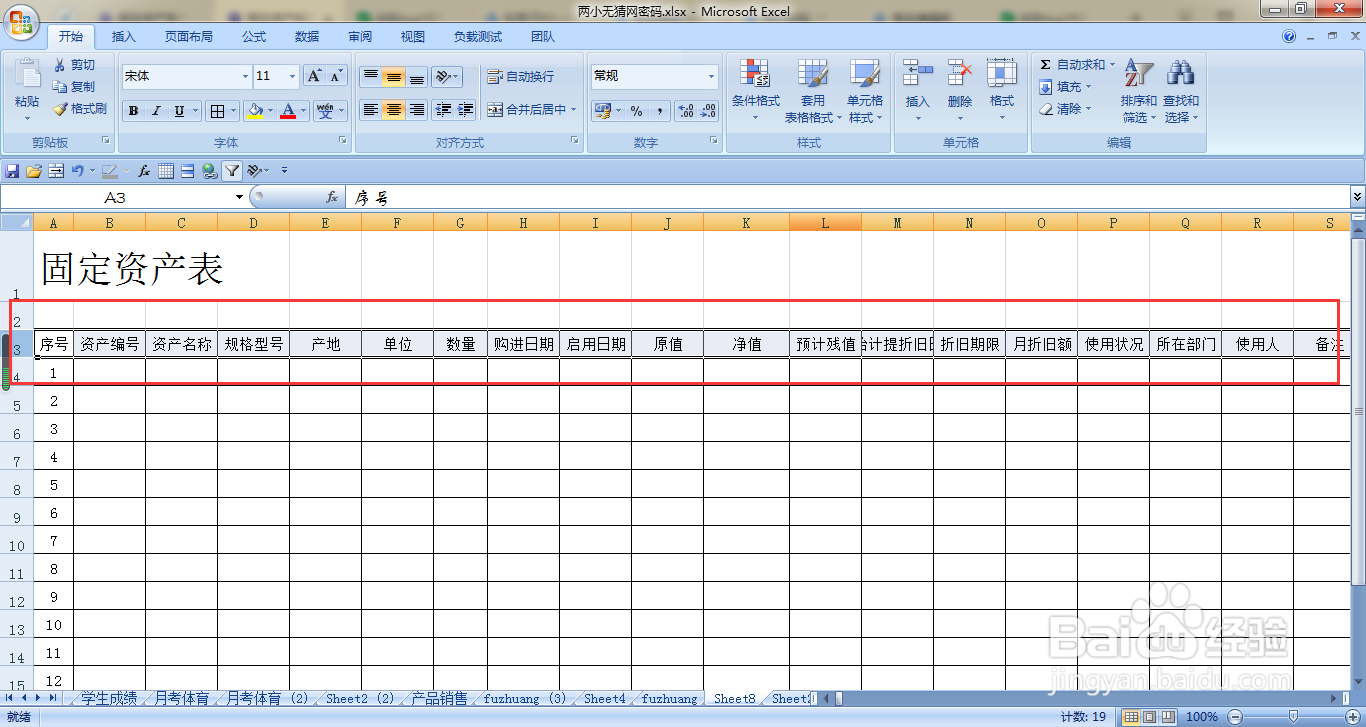Apply the red font color A

pos(289,111)
